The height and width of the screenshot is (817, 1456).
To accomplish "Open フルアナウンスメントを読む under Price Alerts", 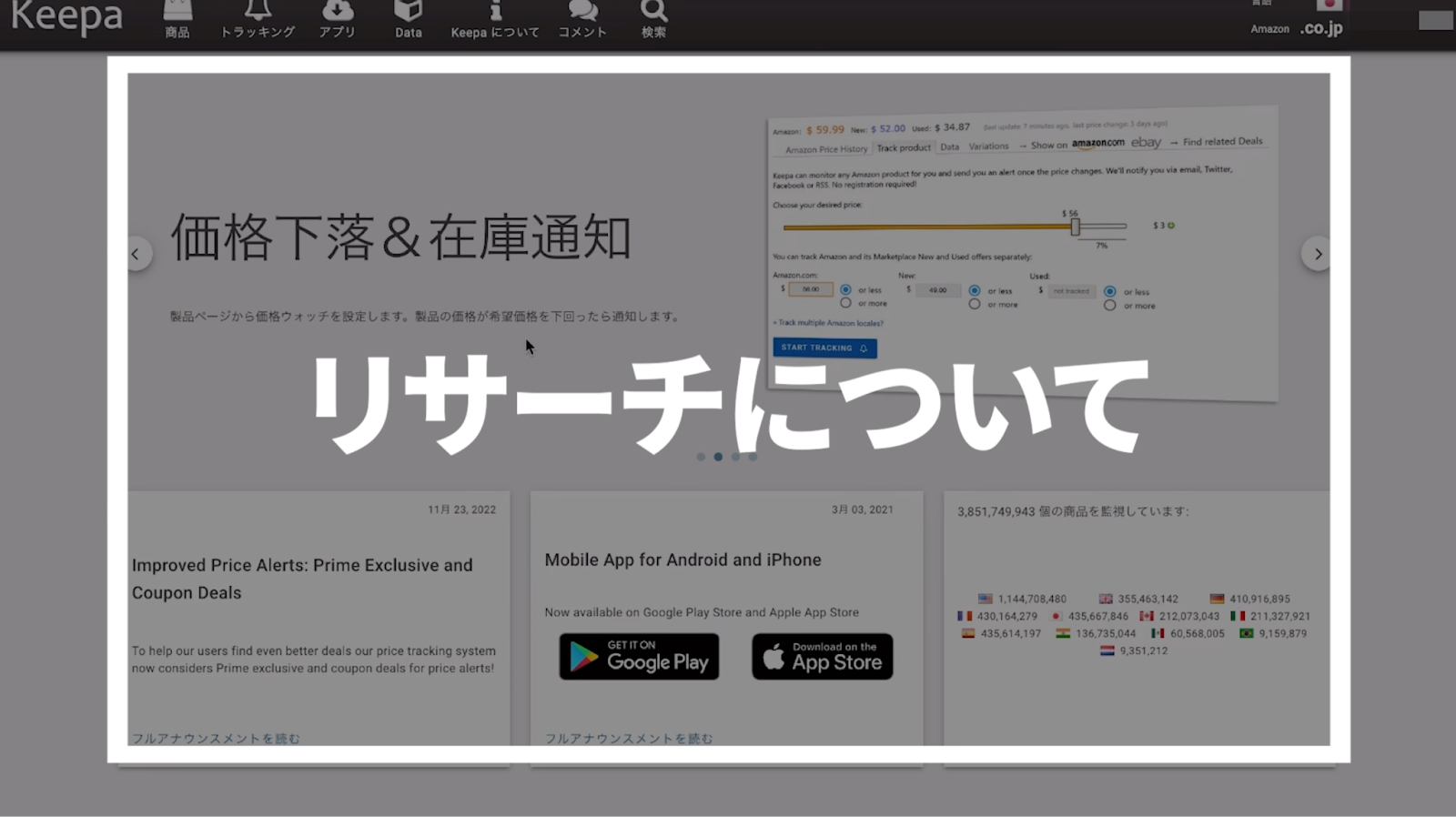I will (x=216, y=738).
